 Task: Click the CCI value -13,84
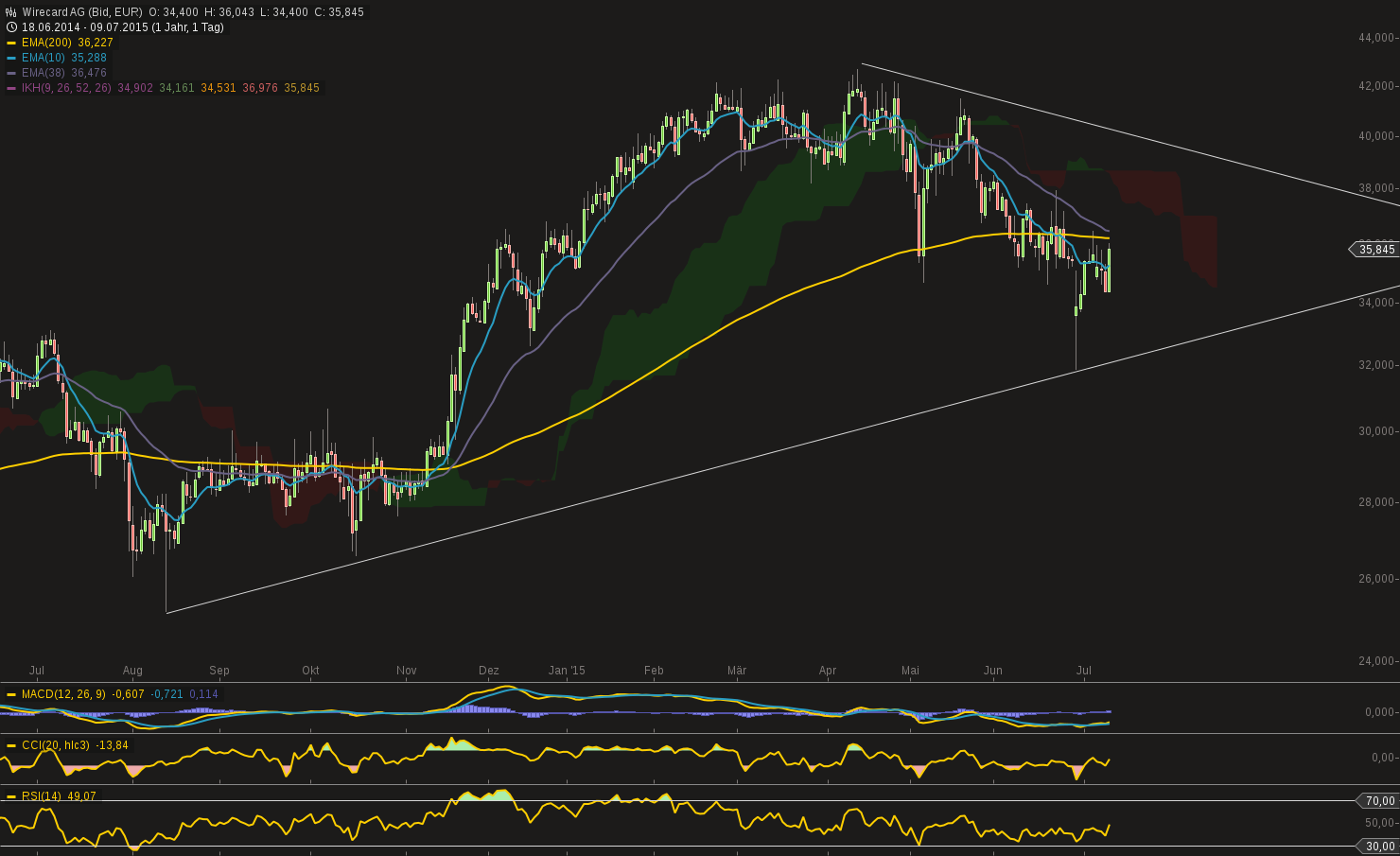(x=113, y=745)
